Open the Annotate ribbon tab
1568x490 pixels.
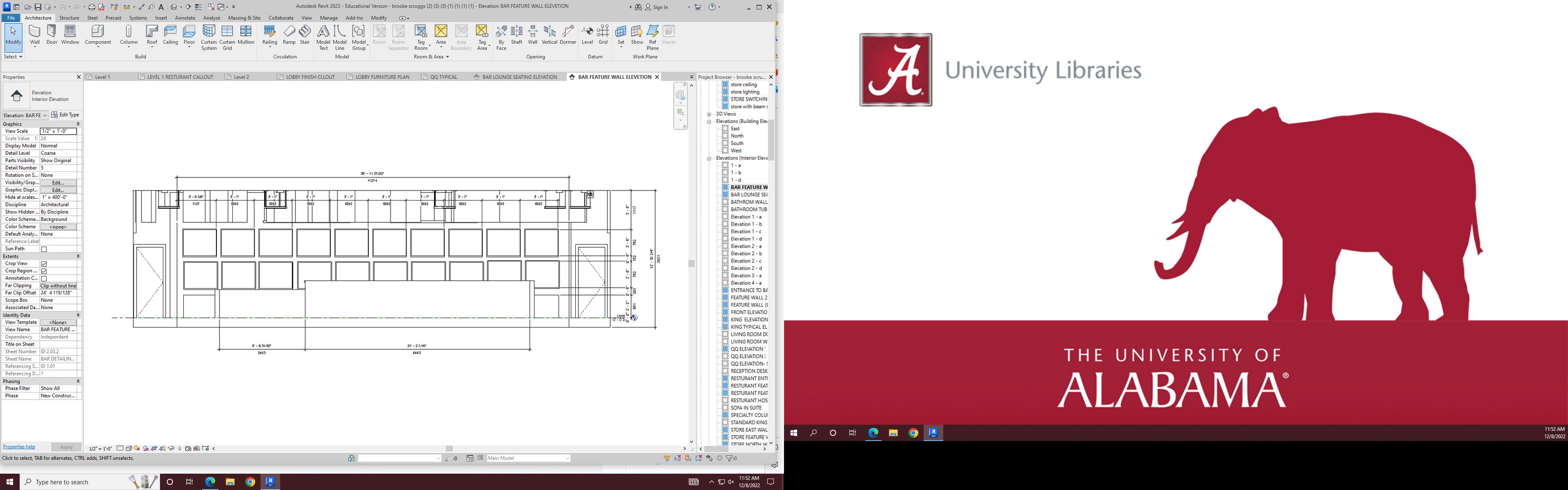tap(185, 18)
